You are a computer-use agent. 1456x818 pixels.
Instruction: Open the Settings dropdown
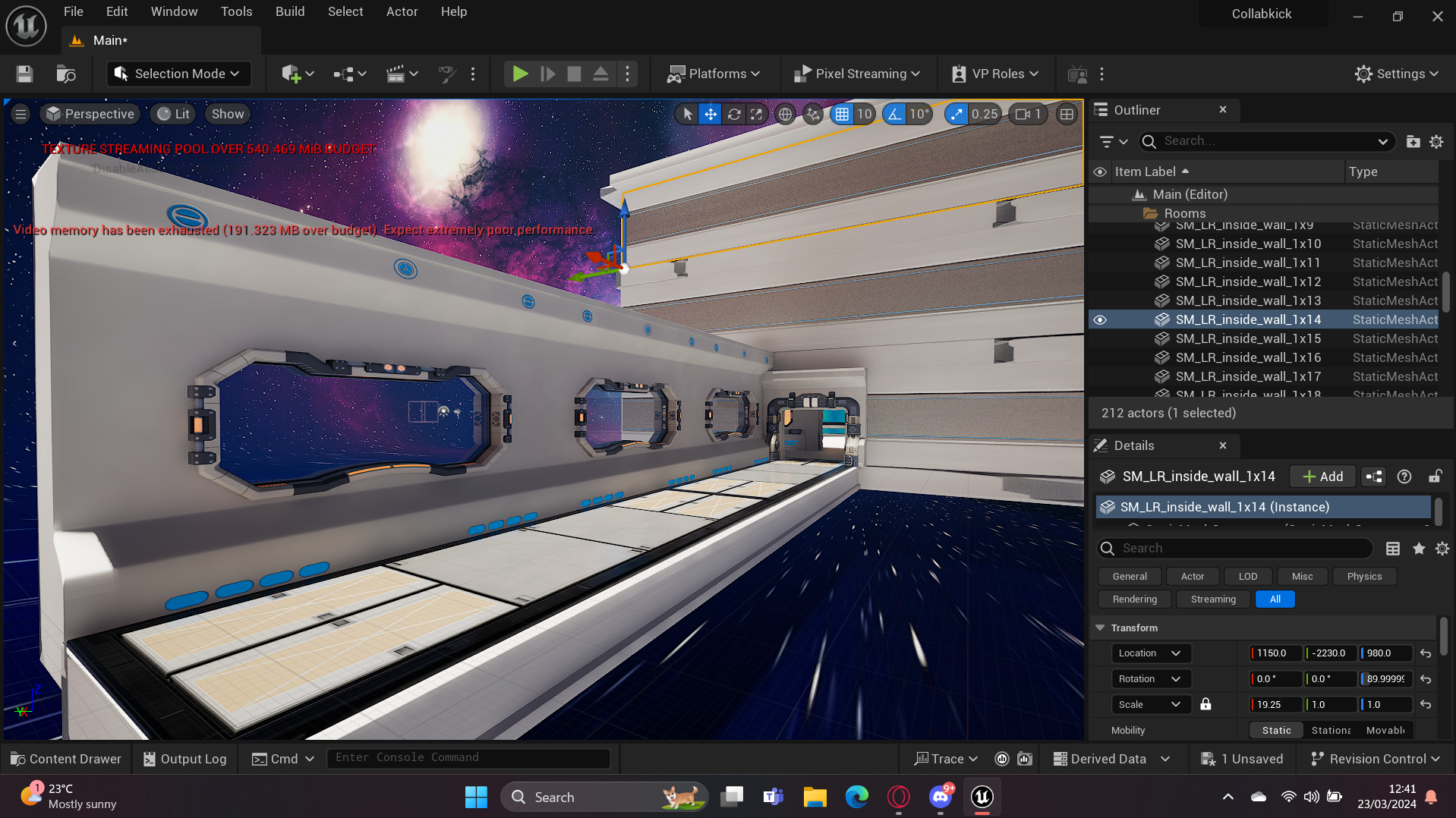[x=1397, y=74]
